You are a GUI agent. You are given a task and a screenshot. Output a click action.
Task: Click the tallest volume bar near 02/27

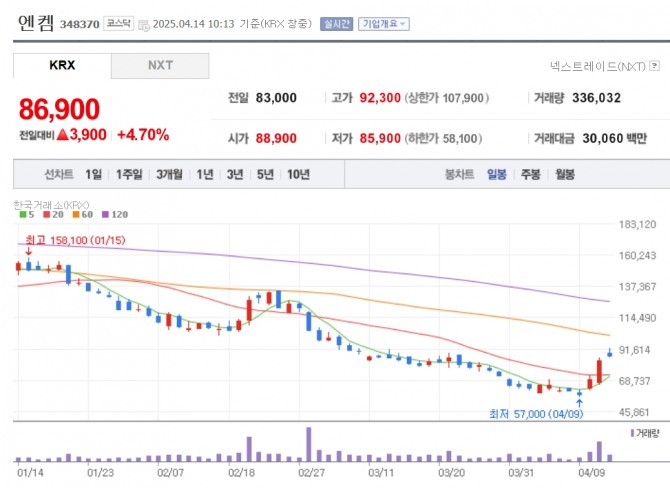click(x=309, y=444)
